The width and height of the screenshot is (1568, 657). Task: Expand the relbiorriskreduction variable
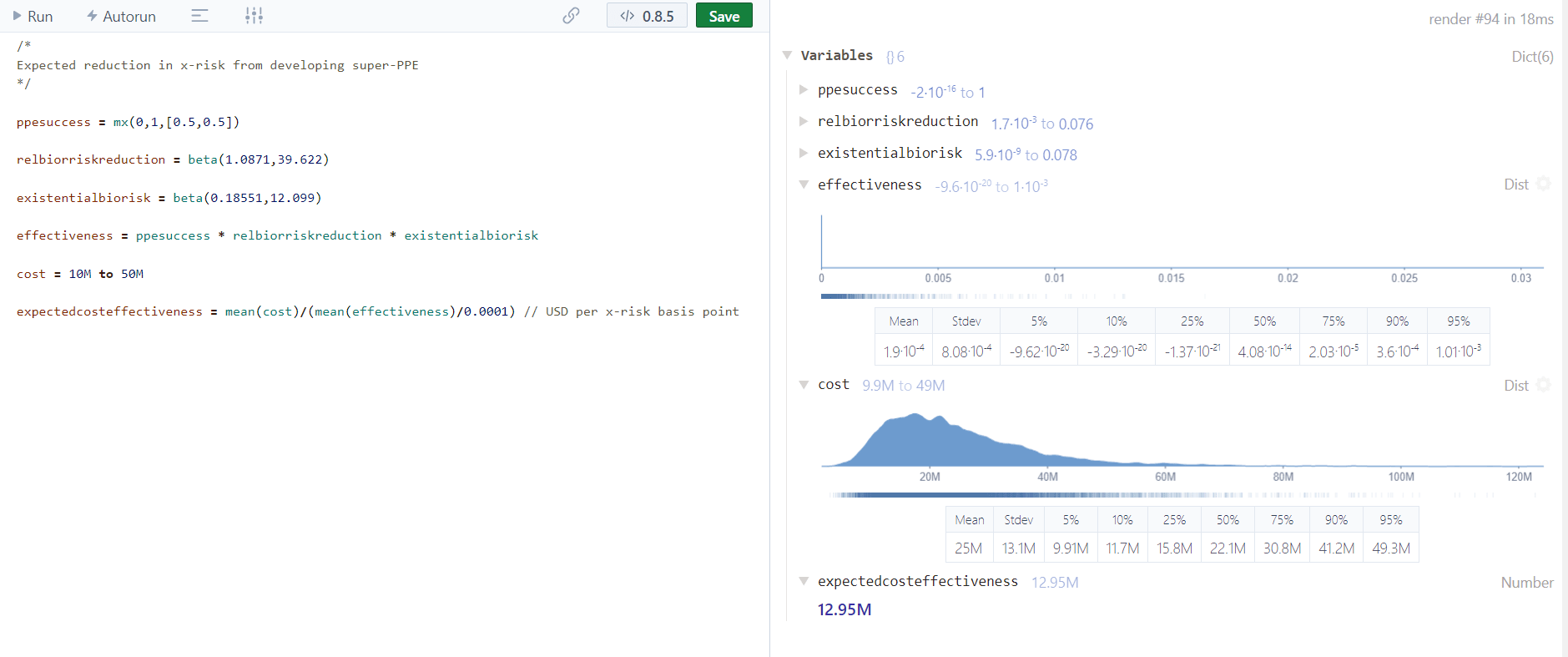804,122
